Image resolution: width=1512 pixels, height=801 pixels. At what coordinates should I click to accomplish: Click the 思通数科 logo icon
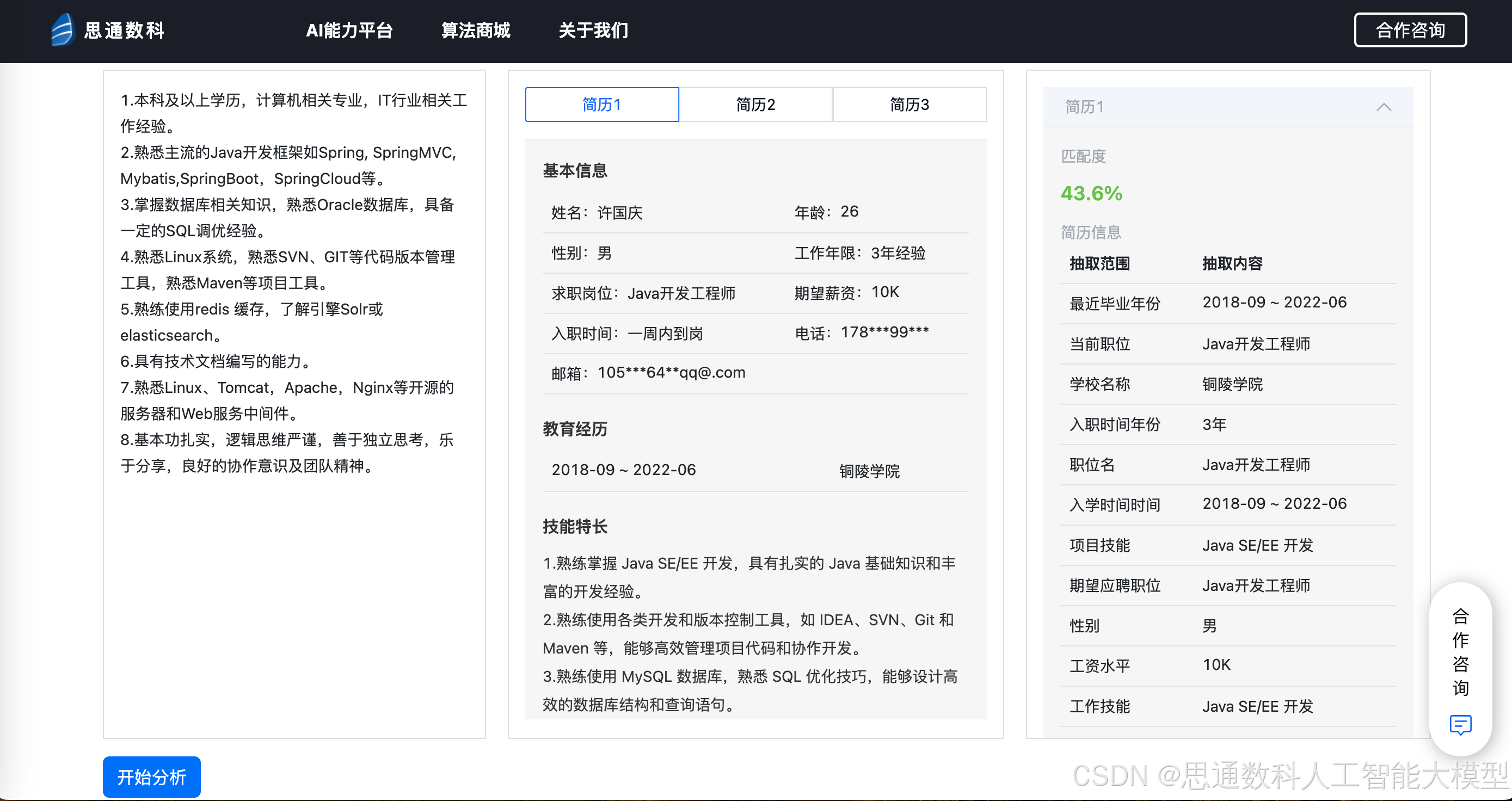click(63, 29)
